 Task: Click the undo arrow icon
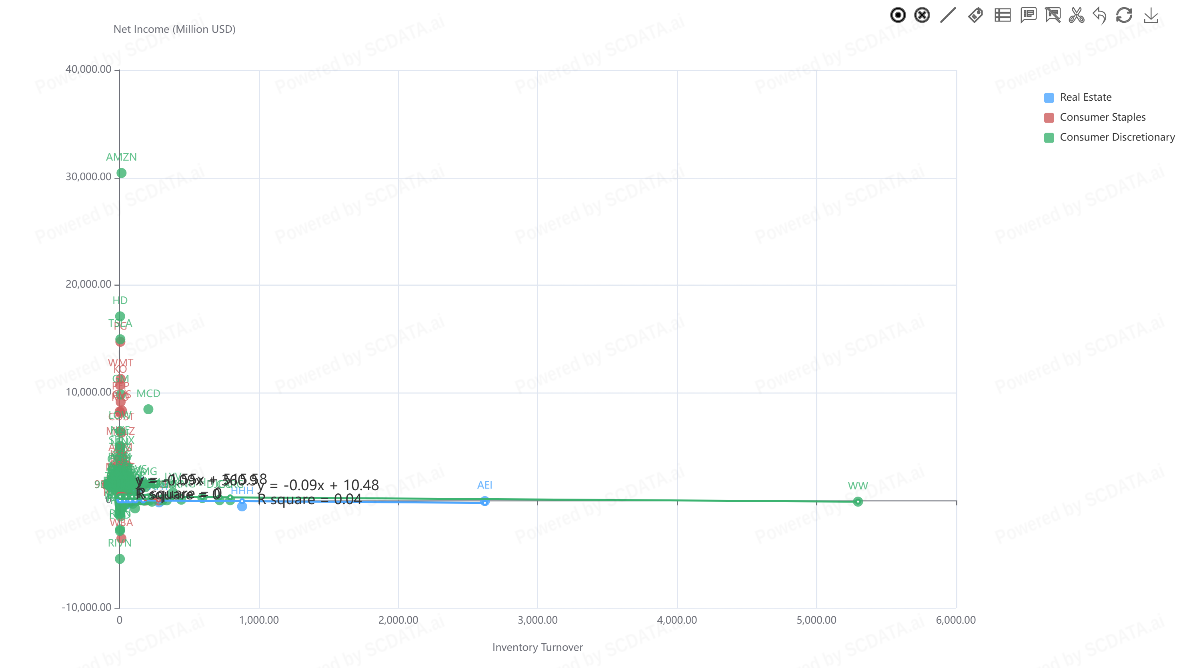coord(1100,15)
